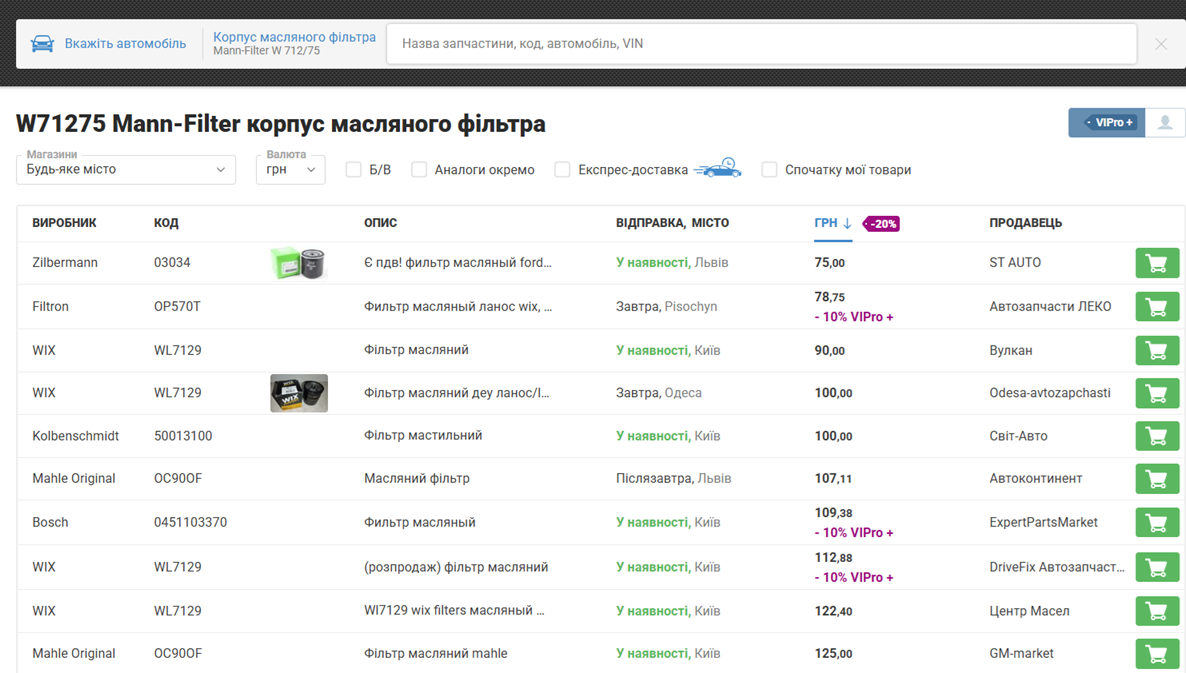This screenshot has height=673, width=1186.
Task: Click seller GM-market
Action: [x=1021, y=653]
